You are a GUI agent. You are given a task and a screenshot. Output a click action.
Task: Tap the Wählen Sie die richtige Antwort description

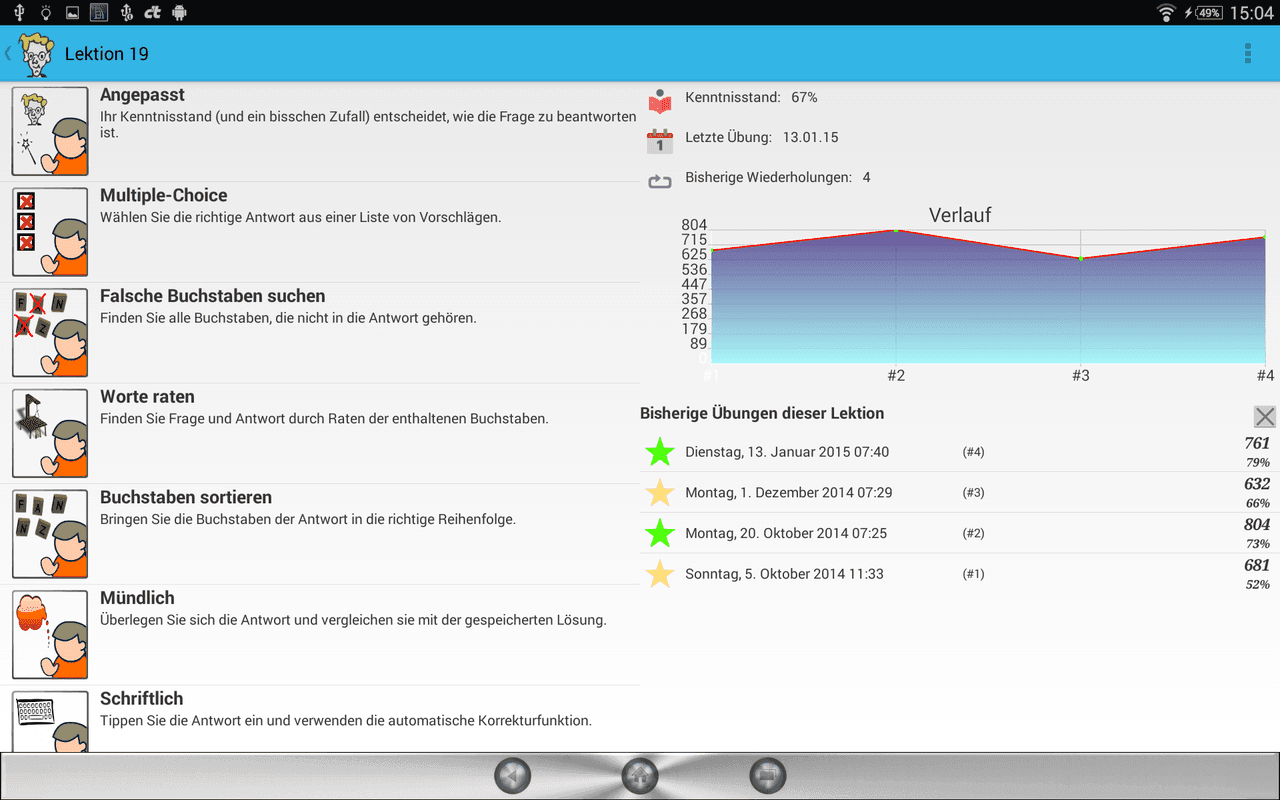point(300,217)
